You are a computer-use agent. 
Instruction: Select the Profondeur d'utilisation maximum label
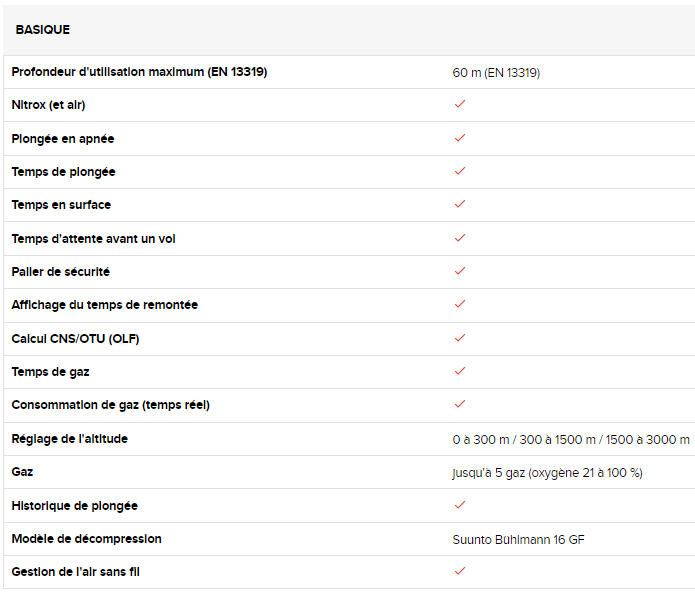[x=139, y=72]
